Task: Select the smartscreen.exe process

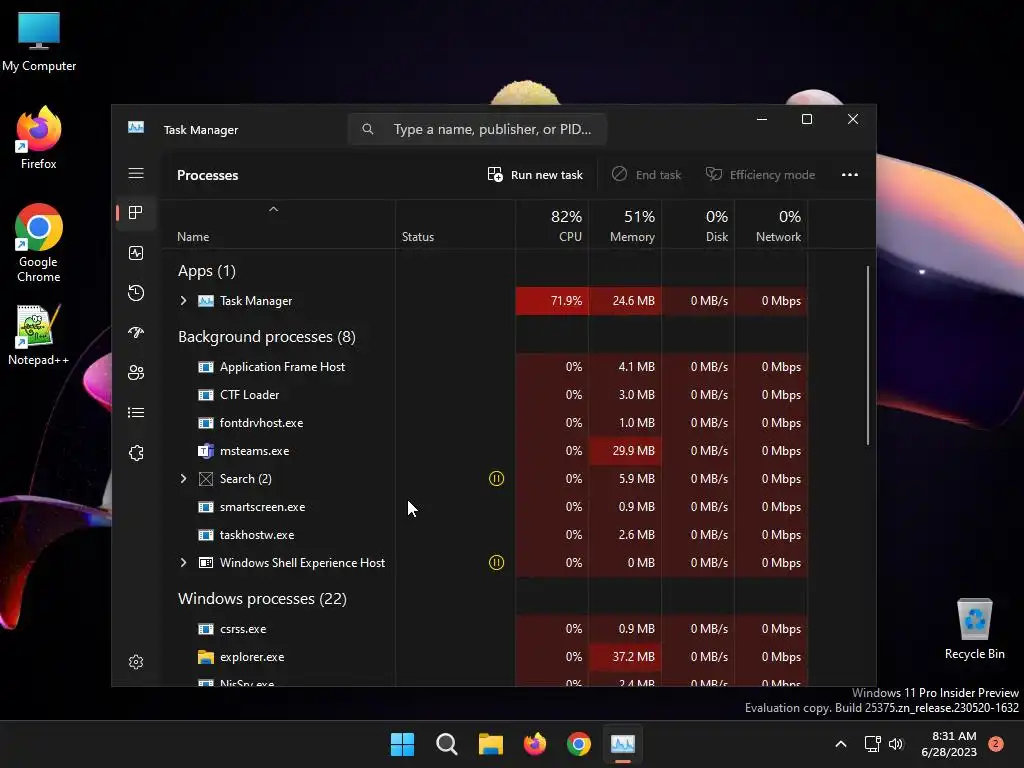Action: tap(485, 507)
